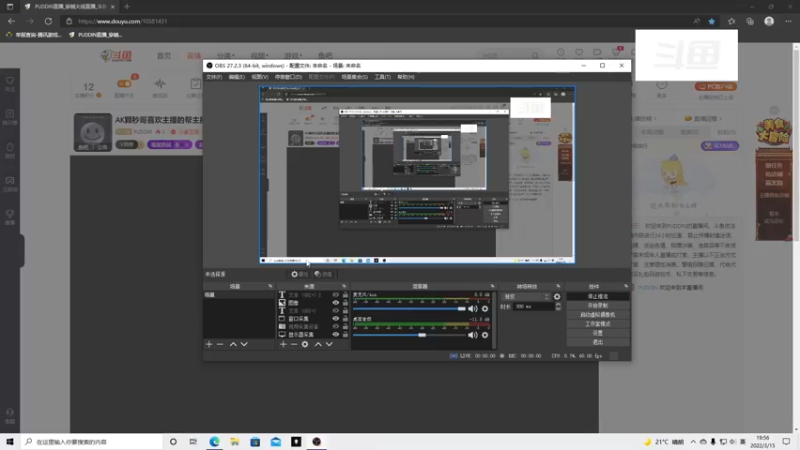The image size is (800, 450).
Task: Open desktop audio settings gear
Action: 485,335
